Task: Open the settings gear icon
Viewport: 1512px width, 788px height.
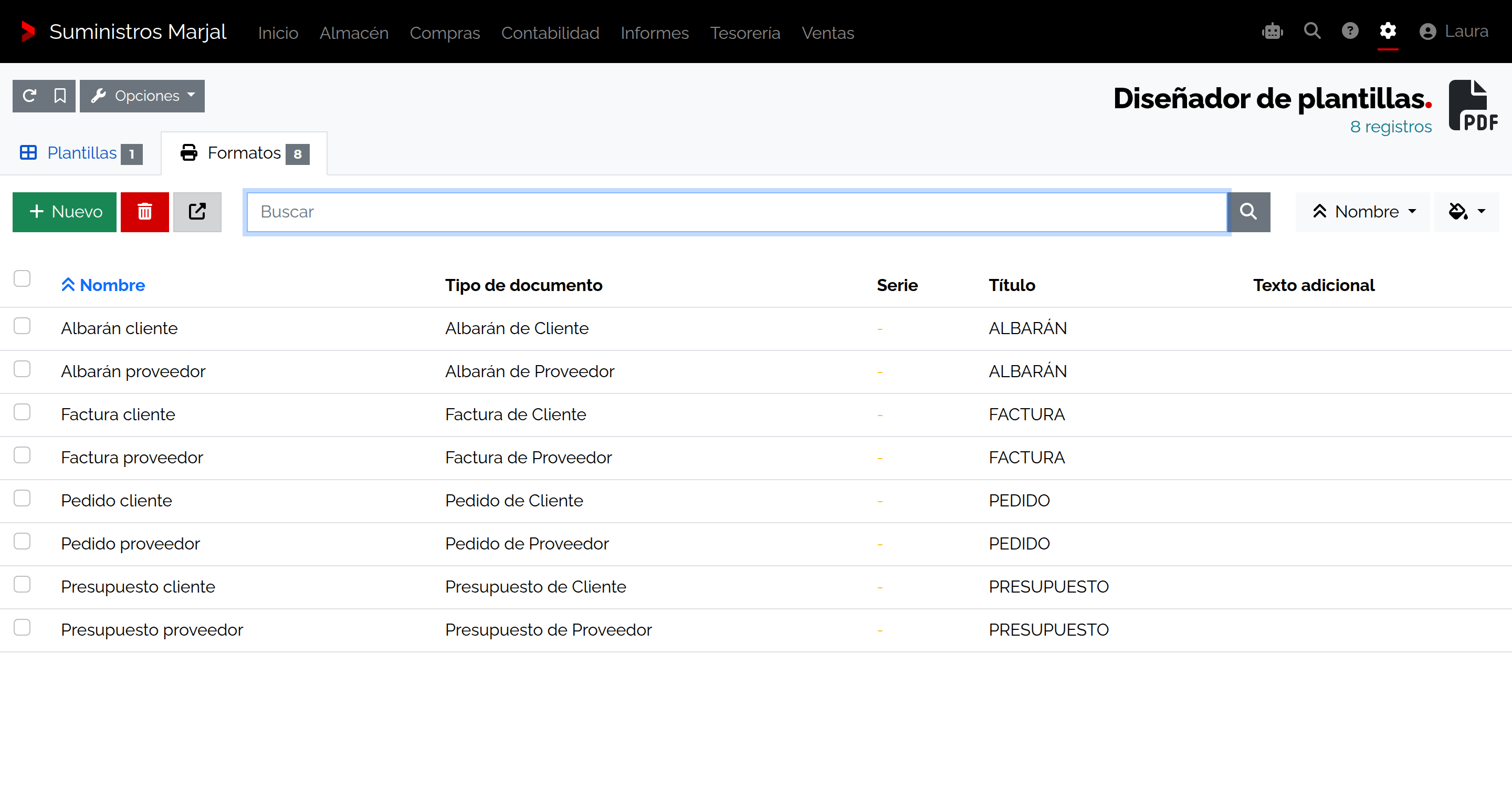Action: click(x=1388, y=31)
